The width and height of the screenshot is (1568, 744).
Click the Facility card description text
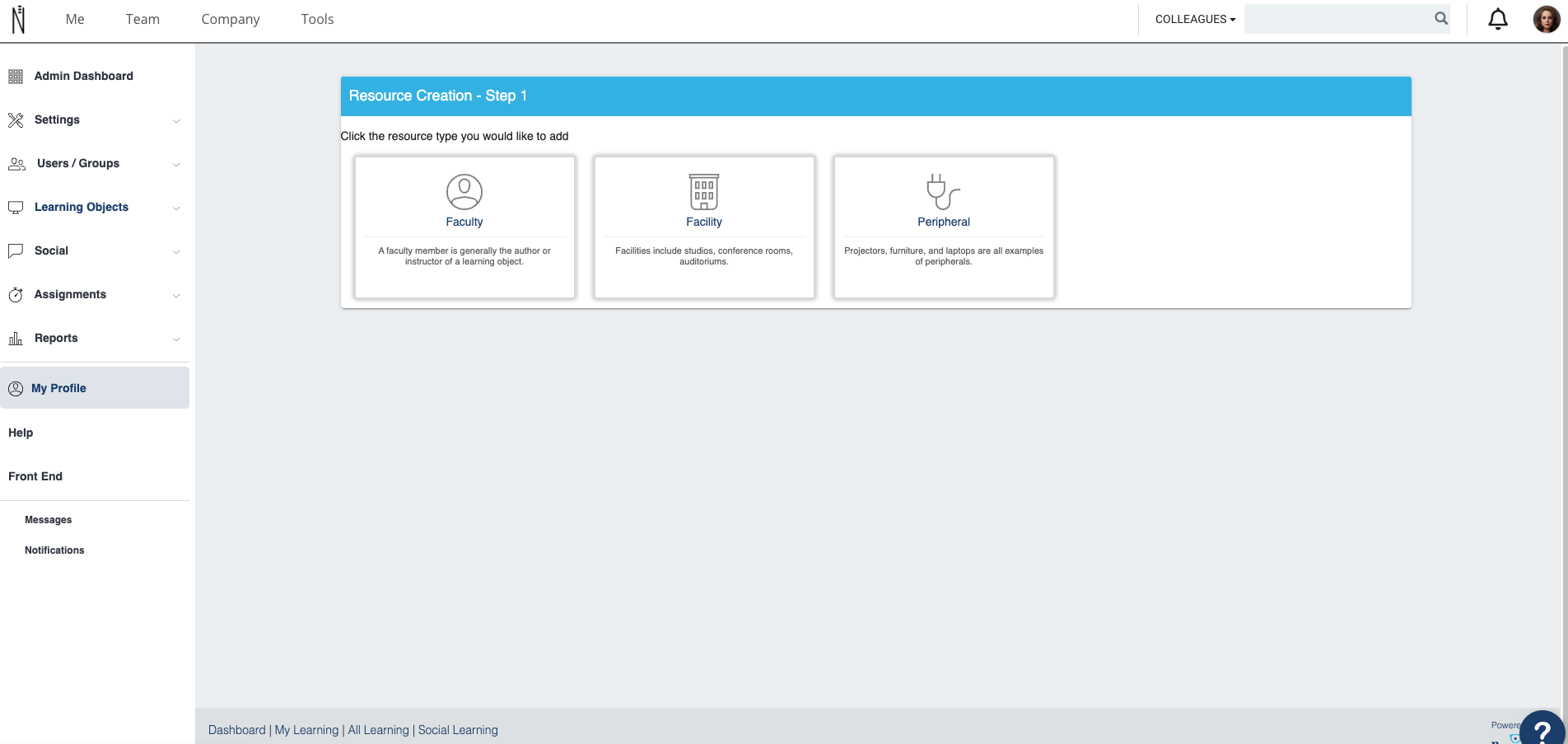coord(704,256)
